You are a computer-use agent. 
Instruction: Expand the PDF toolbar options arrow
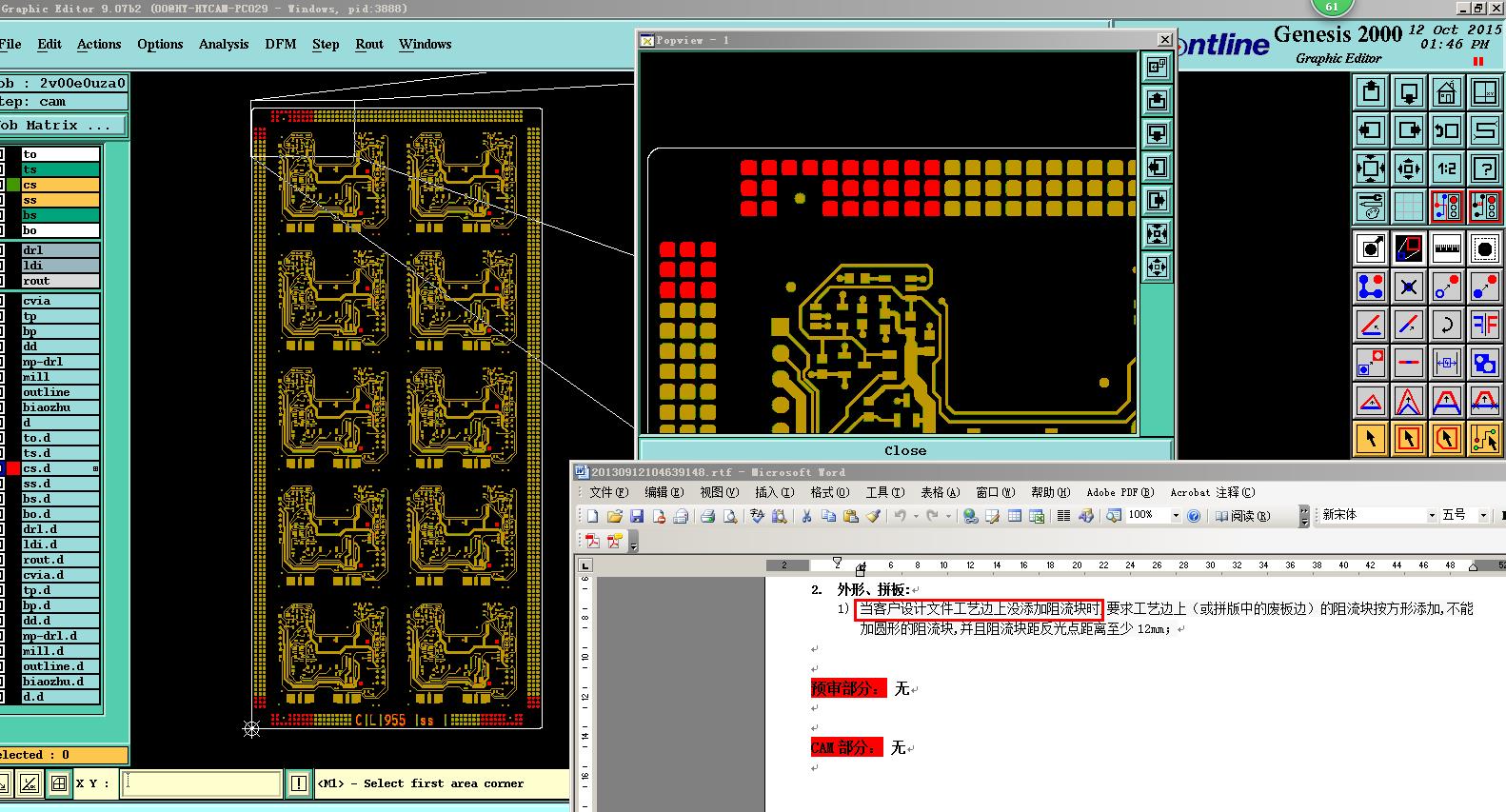[x=634, y=542]
